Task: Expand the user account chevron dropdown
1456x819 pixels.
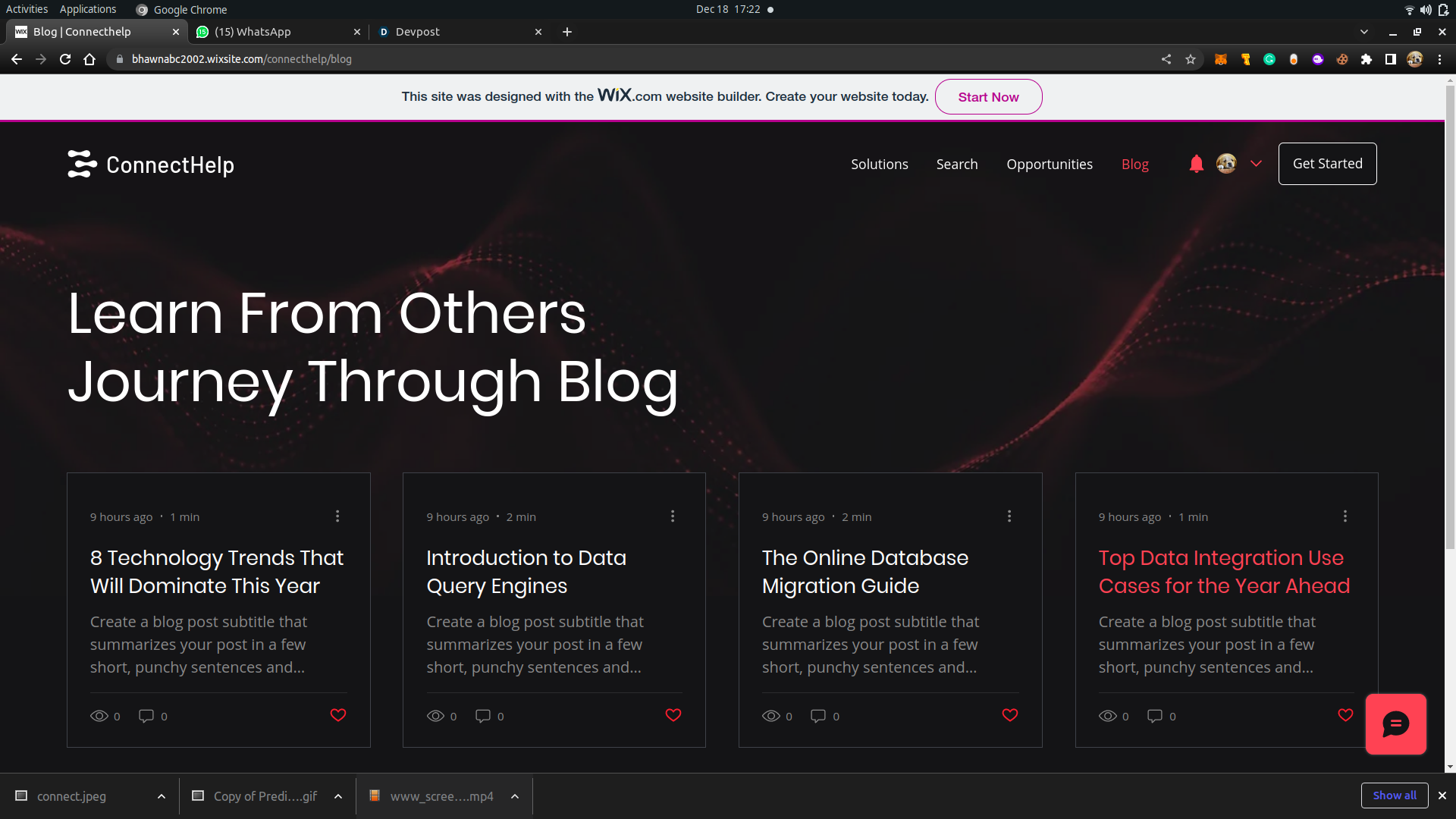Action: tap(1257, 164)
